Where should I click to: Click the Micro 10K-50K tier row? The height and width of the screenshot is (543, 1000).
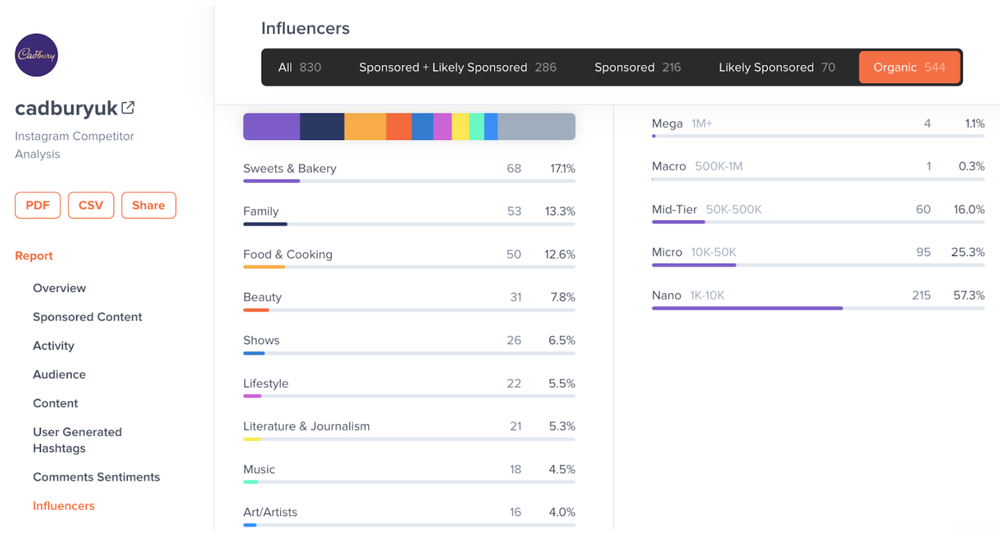click(818, 255)
